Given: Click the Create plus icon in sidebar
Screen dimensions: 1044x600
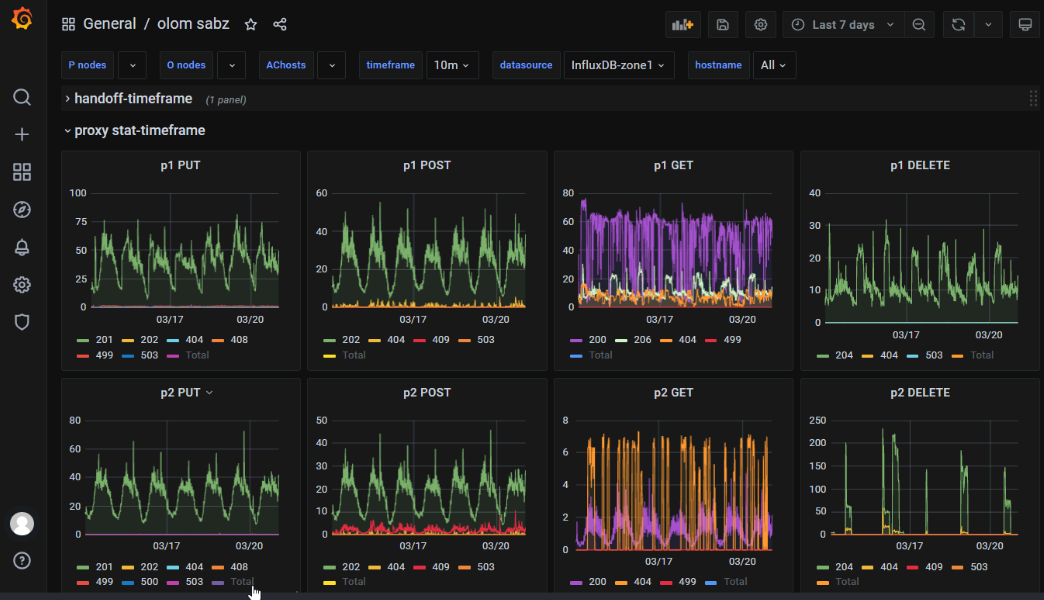Looking at the screenshot, I should 22,134.
